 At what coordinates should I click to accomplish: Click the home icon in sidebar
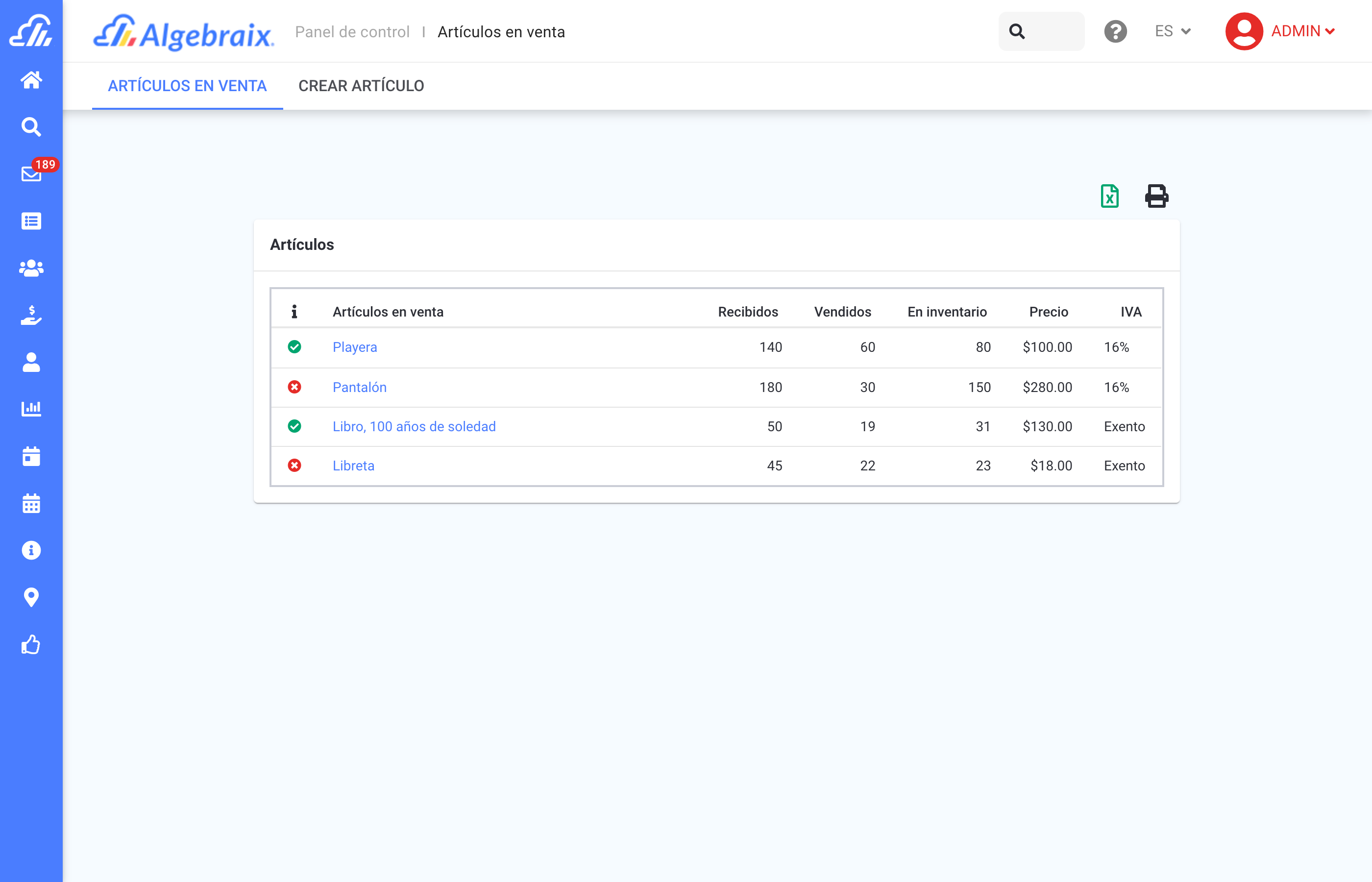31,79
